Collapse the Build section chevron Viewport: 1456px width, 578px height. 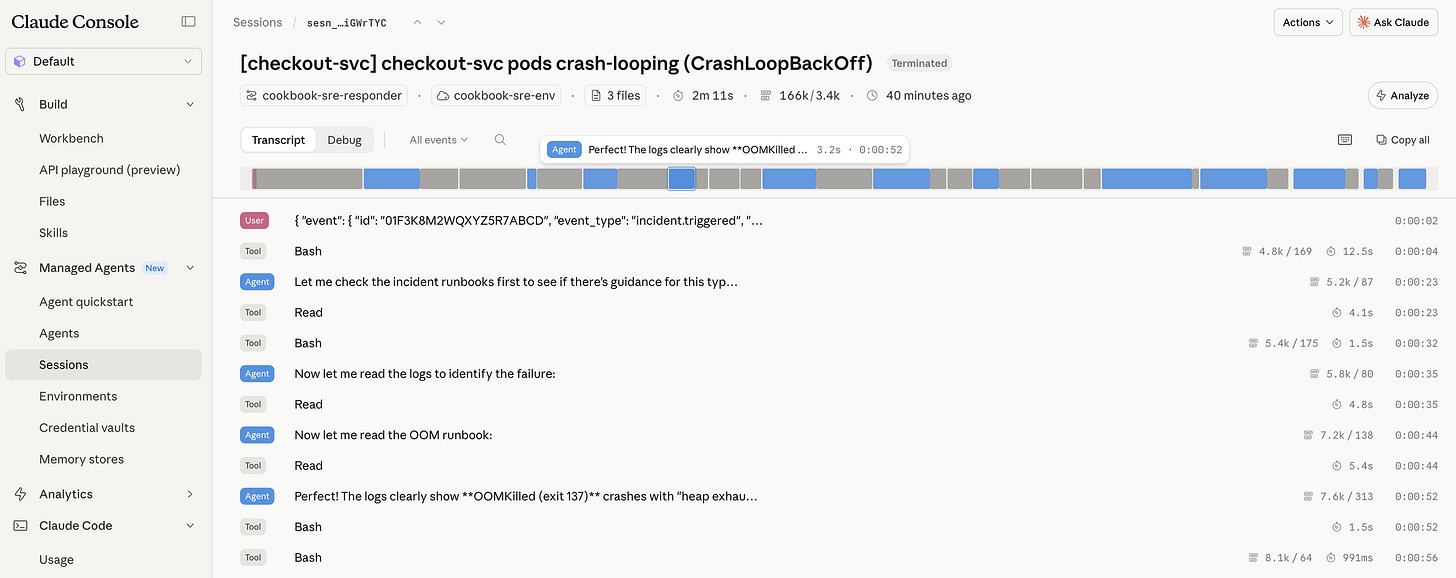tap(190, 104)
